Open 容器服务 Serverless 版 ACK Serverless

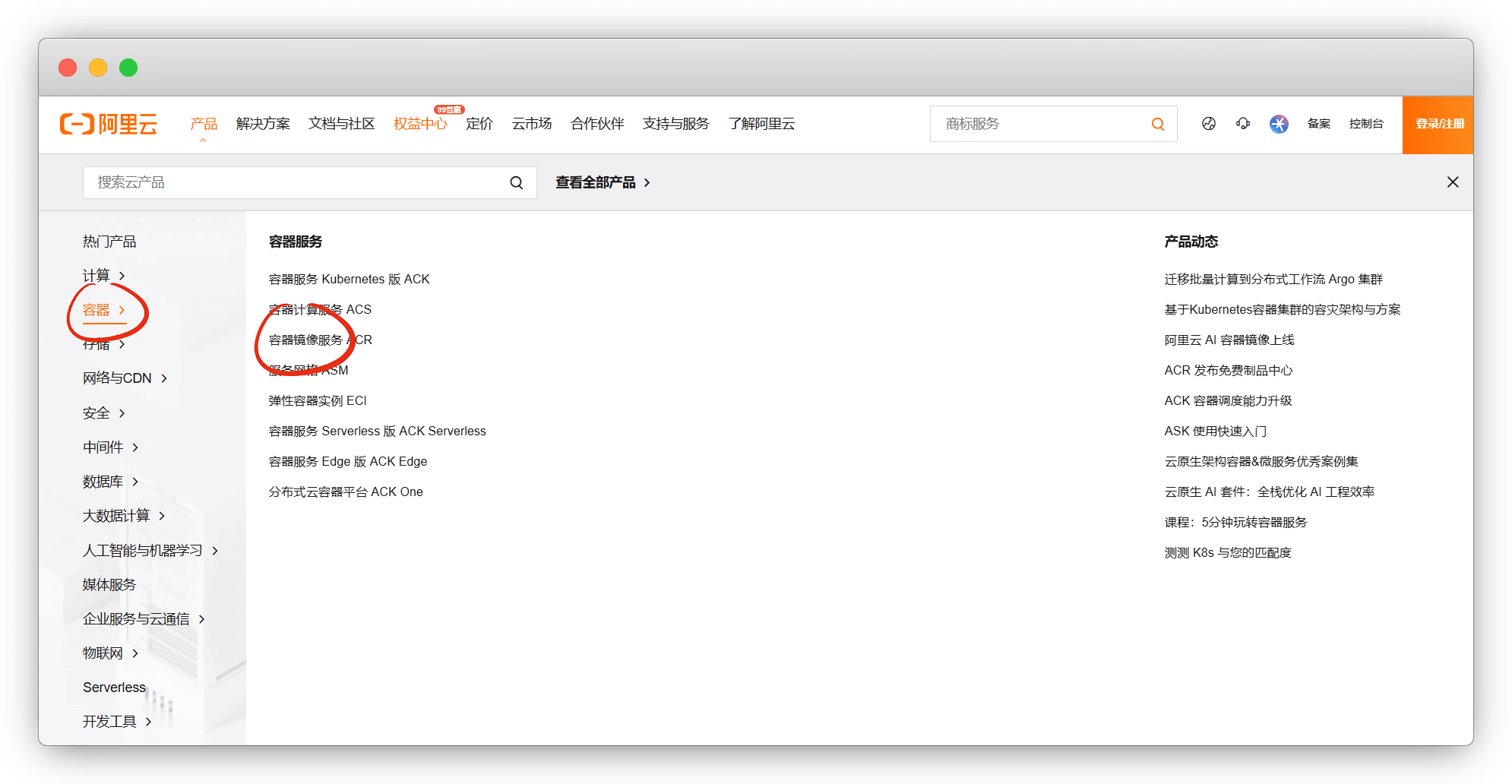pos(378,432)
